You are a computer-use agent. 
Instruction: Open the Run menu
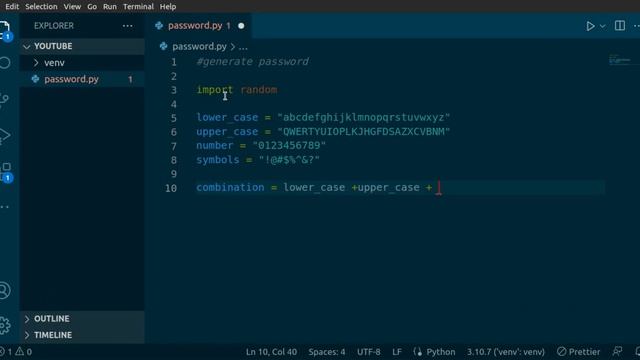tap(110, 7)
